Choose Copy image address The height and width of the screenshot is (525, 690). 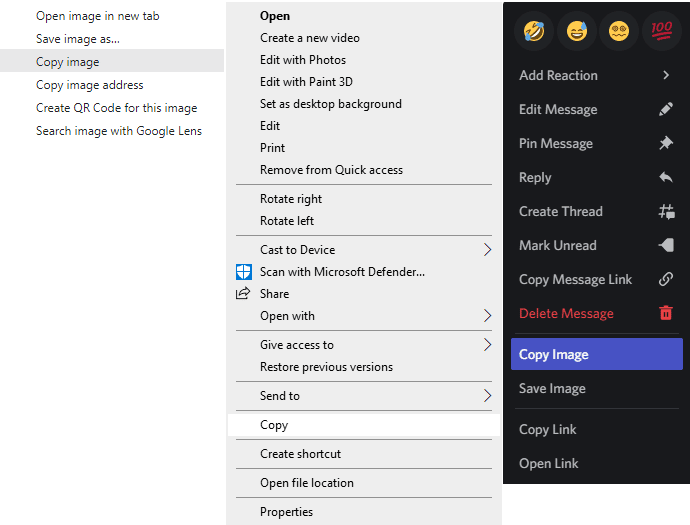pos(90,84)
